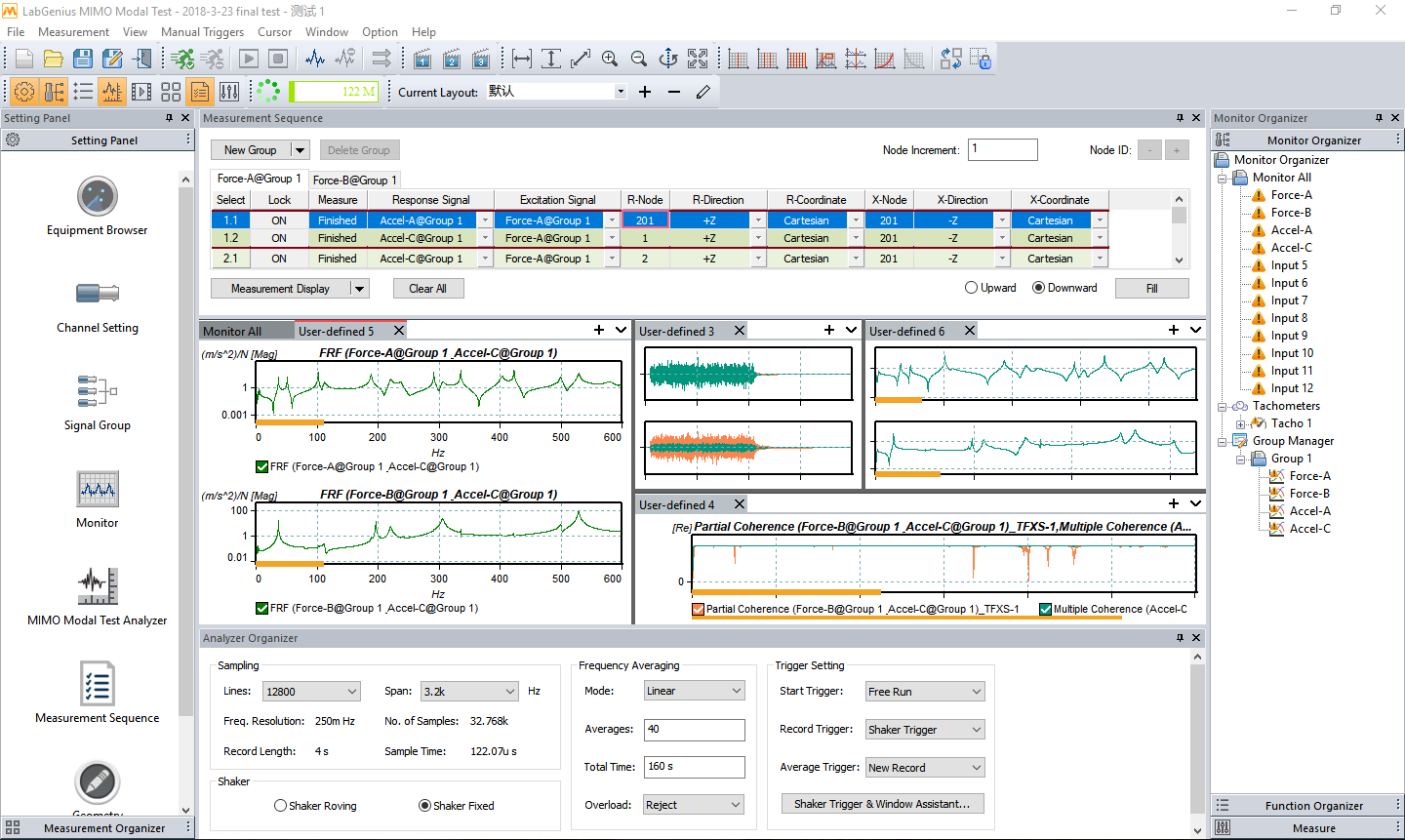Click the Node Increment input field
1405x840 pixels.
[1003, 149]
